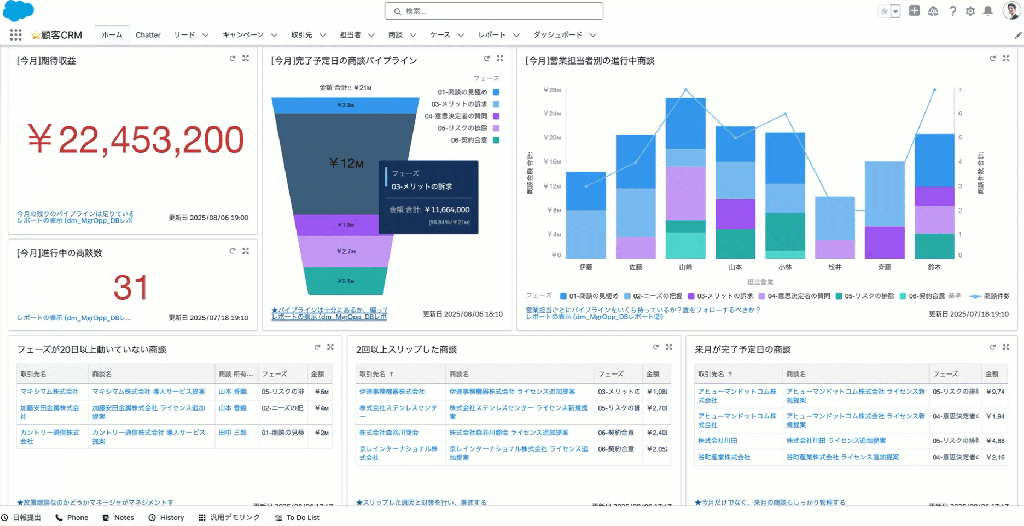The image size is (1024, 526).
Task: Switch to the Chatter tab
Action: [x=148, y=35]
